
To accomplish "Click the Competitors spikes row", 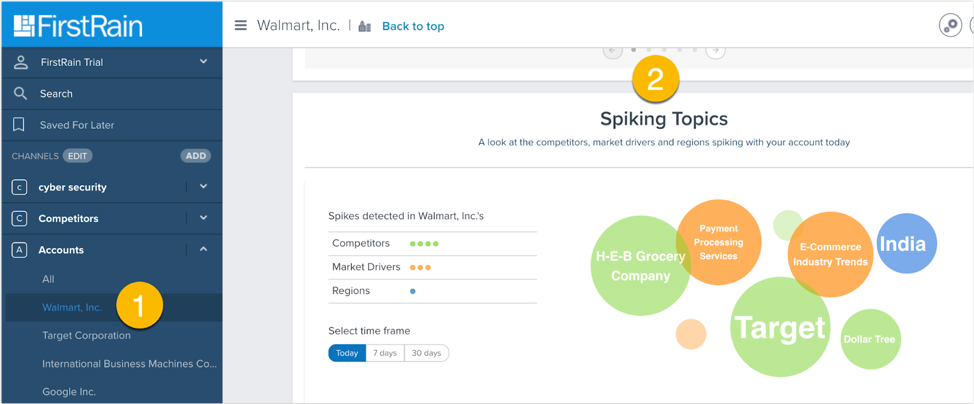I will point(432,244).
